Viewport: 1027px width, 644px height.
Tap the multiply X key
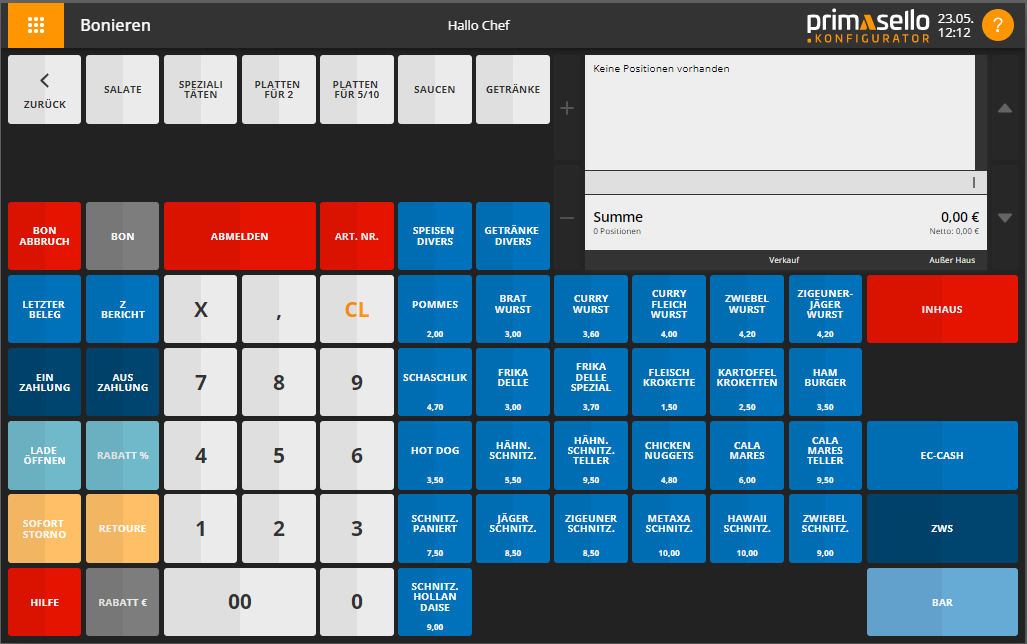[200, 309]
